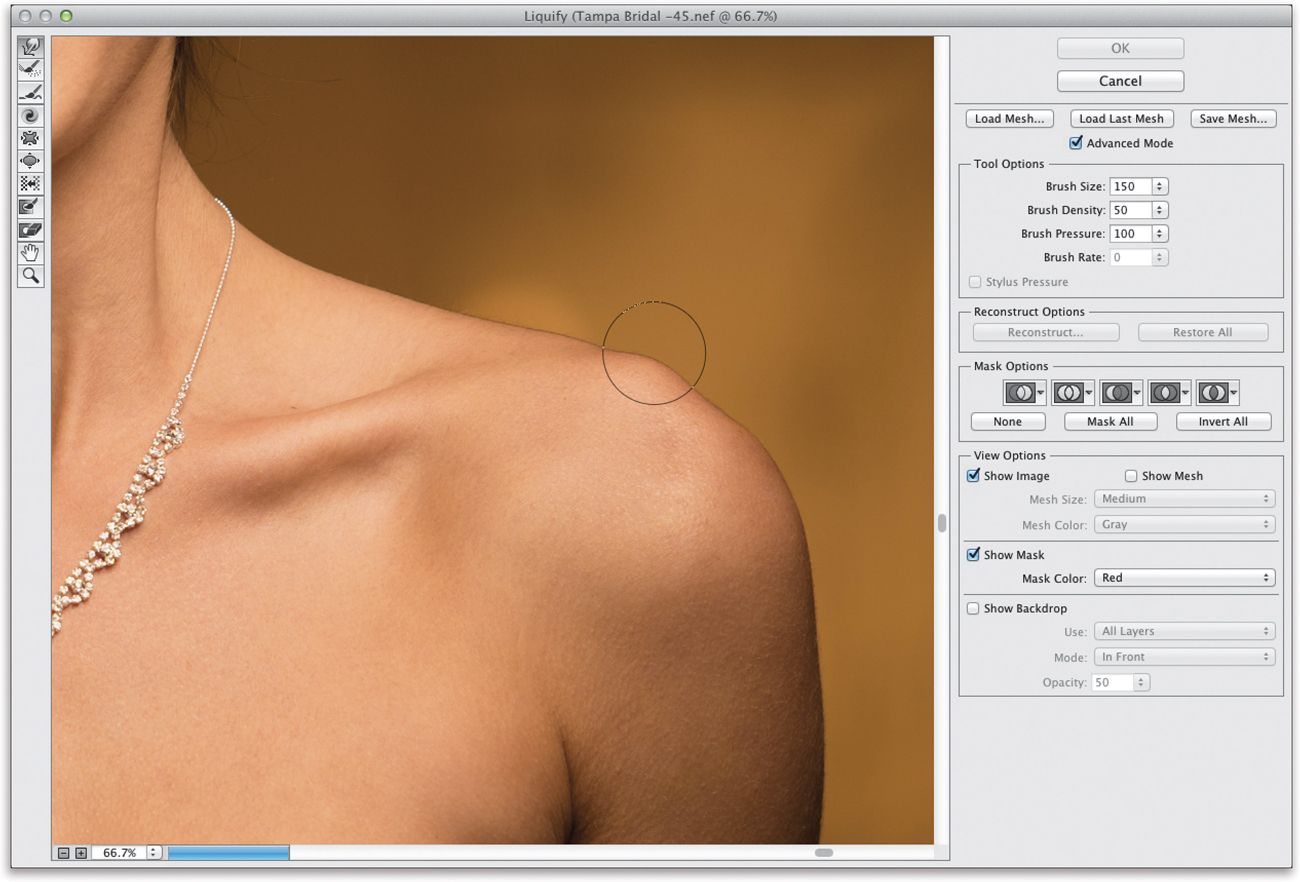Click the Invert All button
This screenshot has width=1300, height=882.
pos(1224,422)
